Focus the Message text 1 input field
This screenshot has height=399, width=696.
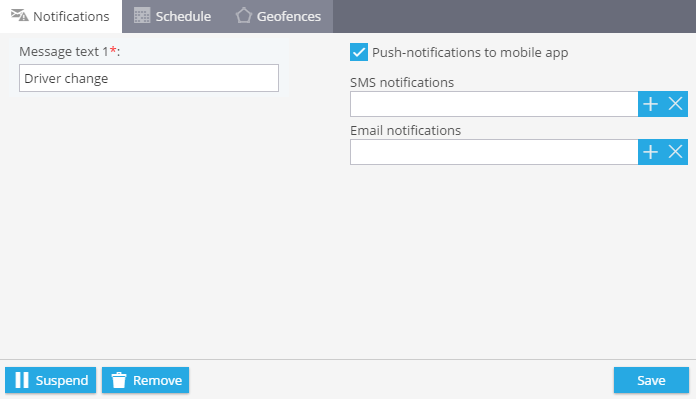click(x=149, y=78)
